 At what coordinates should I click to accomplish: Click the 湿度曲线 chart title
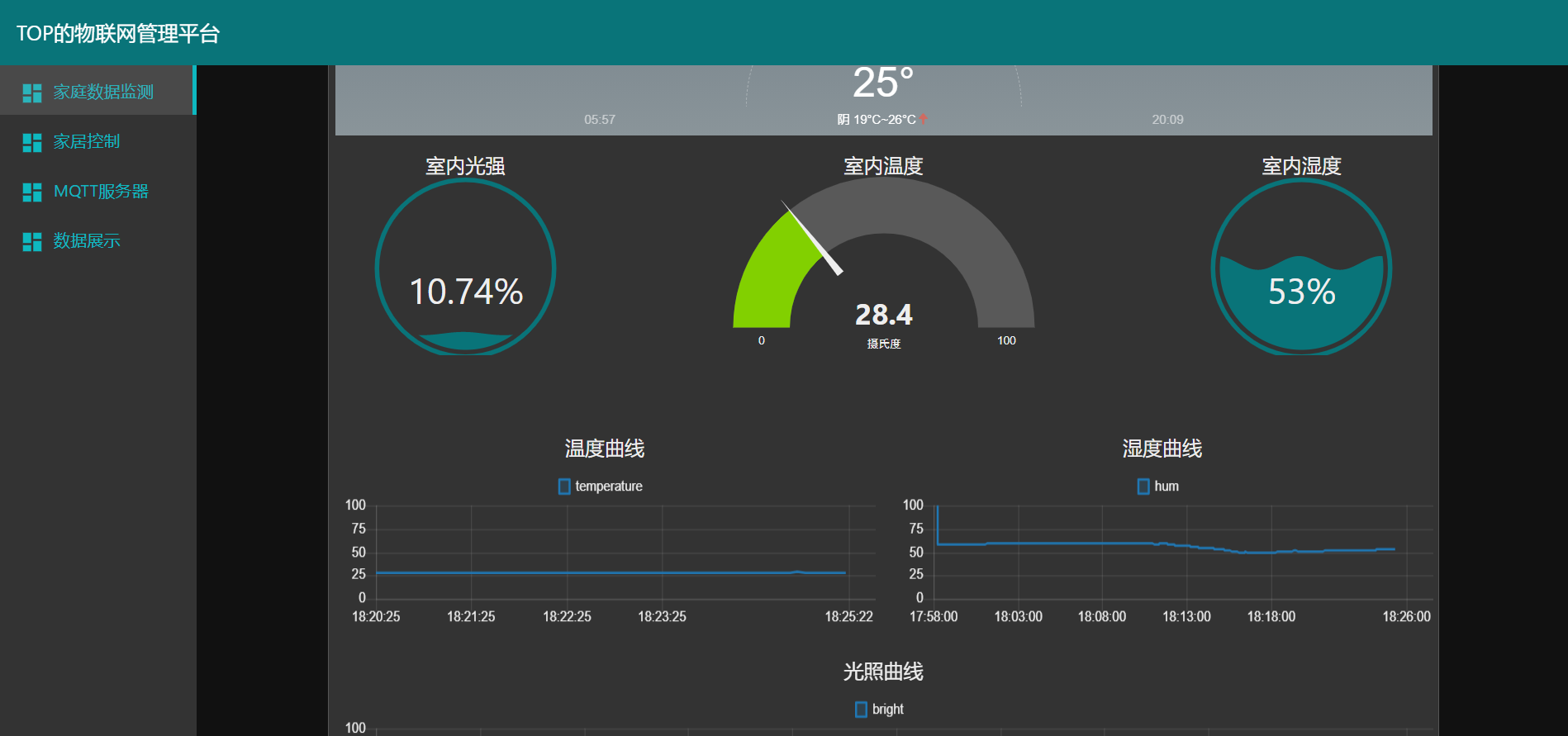(1162, 449)
